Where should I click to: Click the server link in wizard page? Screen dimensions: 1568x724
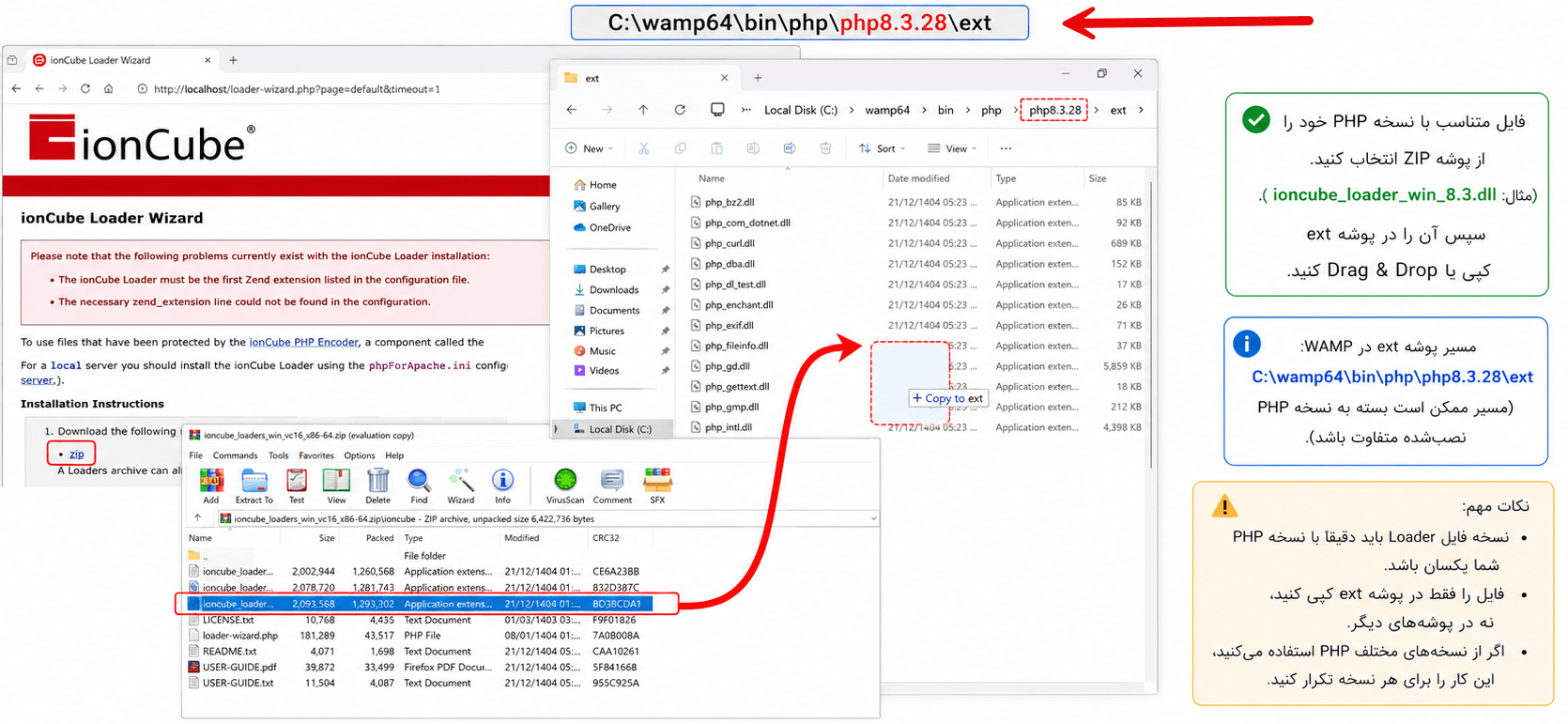click(x=38, y=380)
